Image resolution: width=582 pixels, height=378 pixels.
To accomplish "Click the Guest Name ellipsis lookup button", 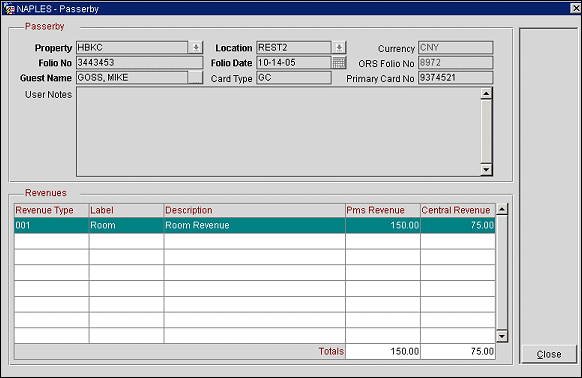I will [195, 78].
